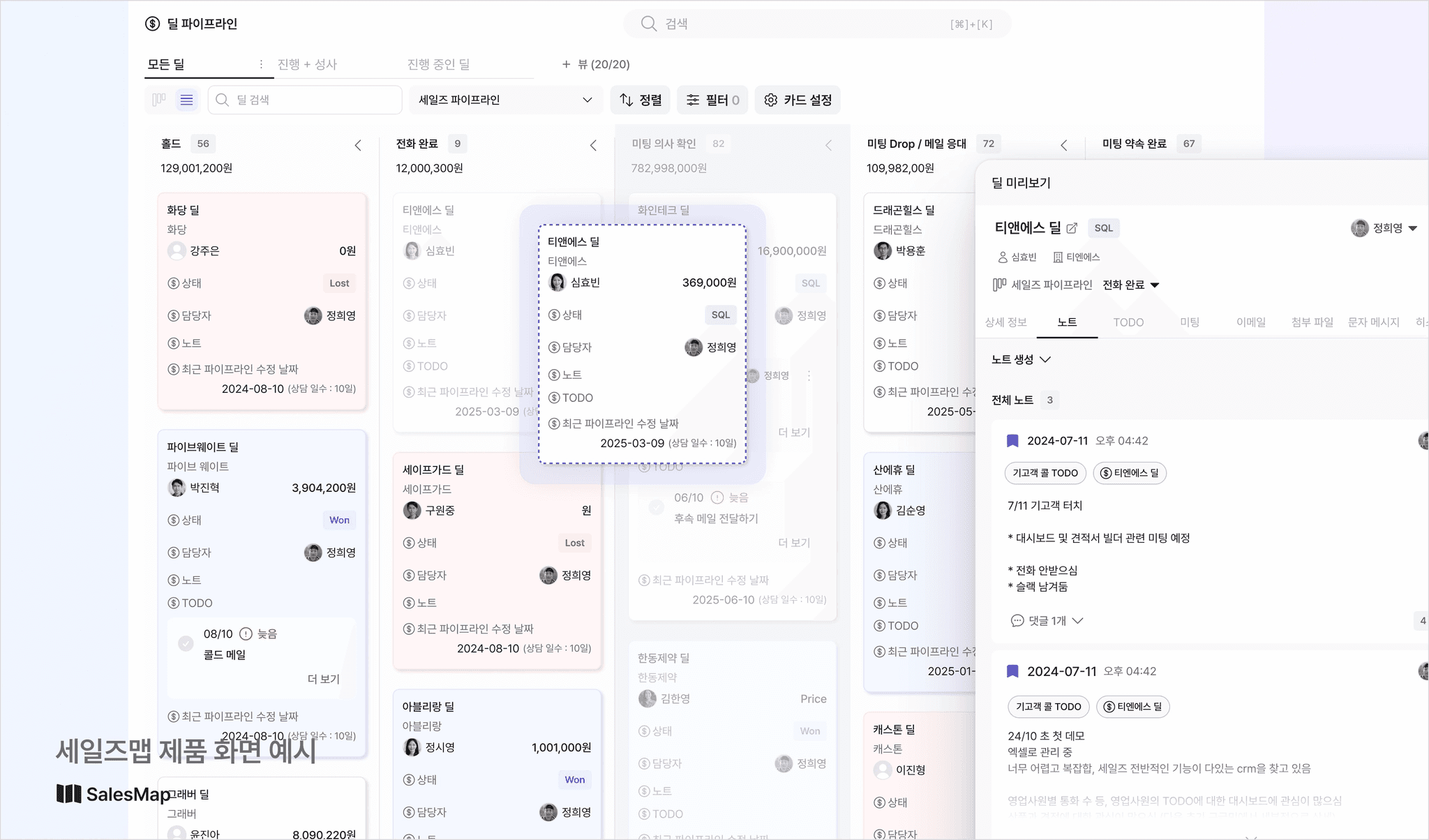Open the 노트 tab

click(x=1067, y=322)
